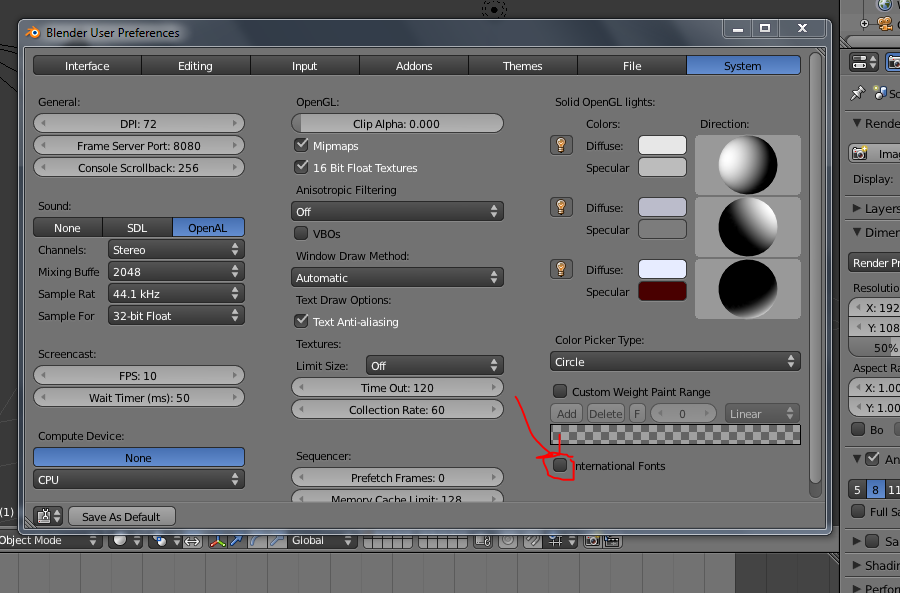Toggle the proportional editing circle icon
This screenshot has height=593, width=900.
pos(508,541)
